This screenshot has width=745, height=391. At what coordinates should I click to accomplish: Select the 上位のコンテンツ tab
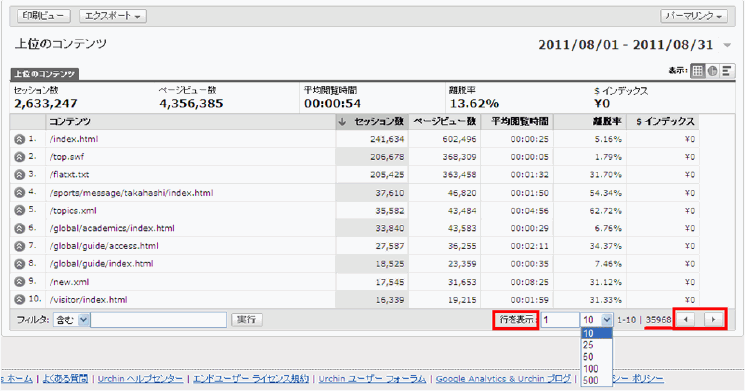[x=45, y=74]
